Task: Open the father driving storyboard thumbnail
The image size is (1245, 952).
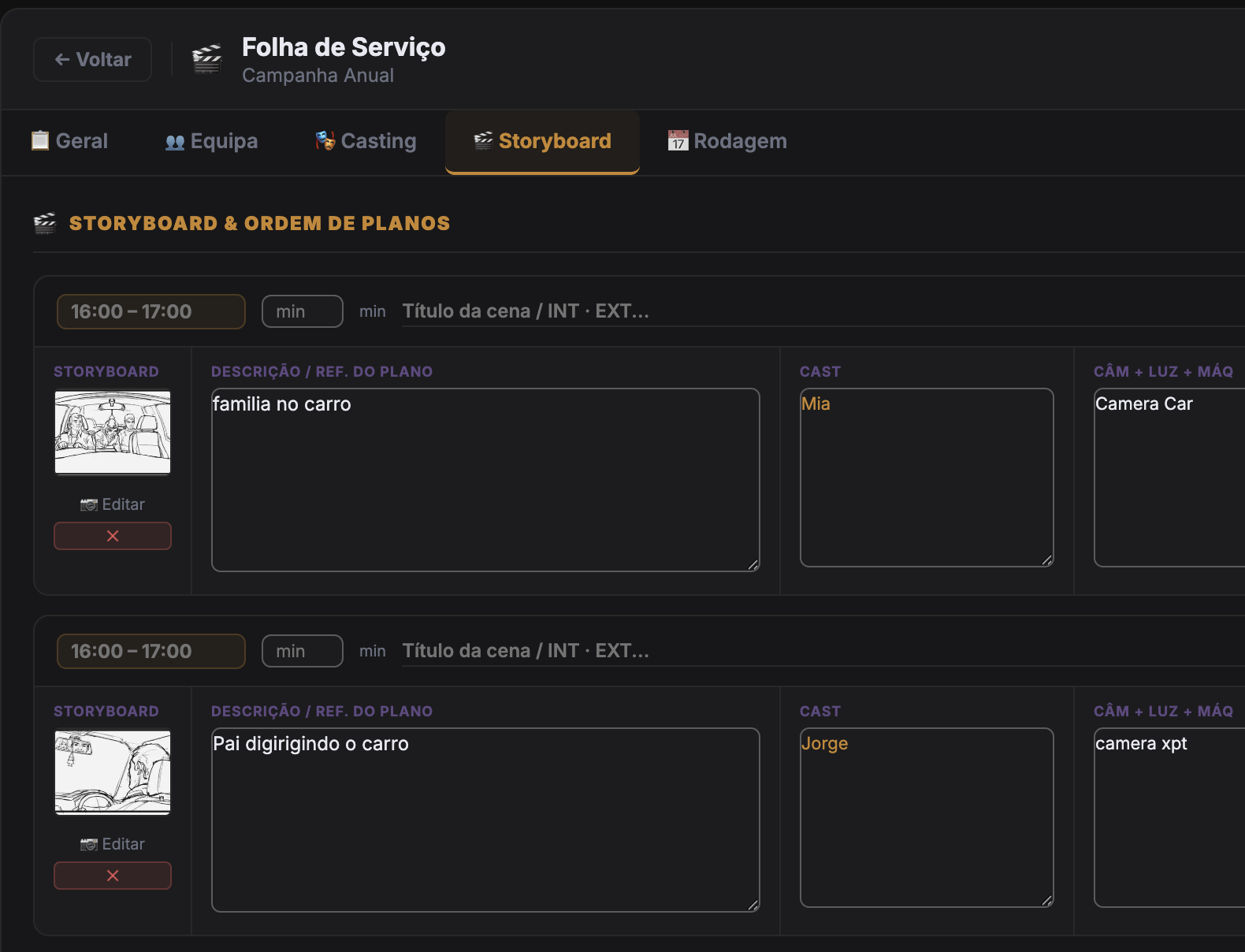Action: tap(113, 772)
